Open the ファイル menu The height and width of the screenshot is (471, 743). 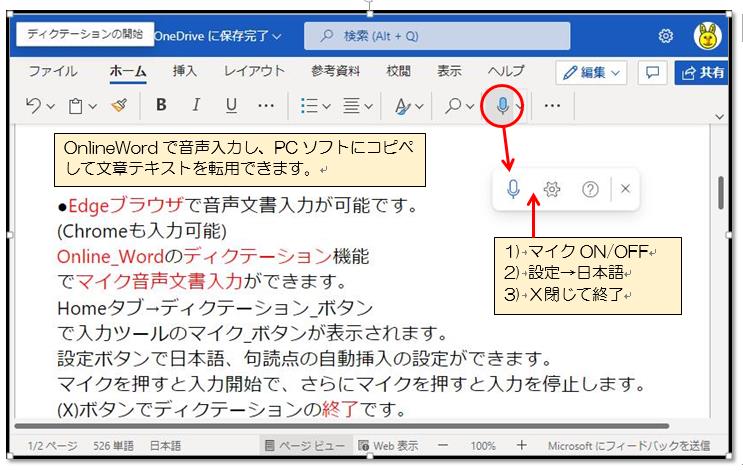pos(53,71)
